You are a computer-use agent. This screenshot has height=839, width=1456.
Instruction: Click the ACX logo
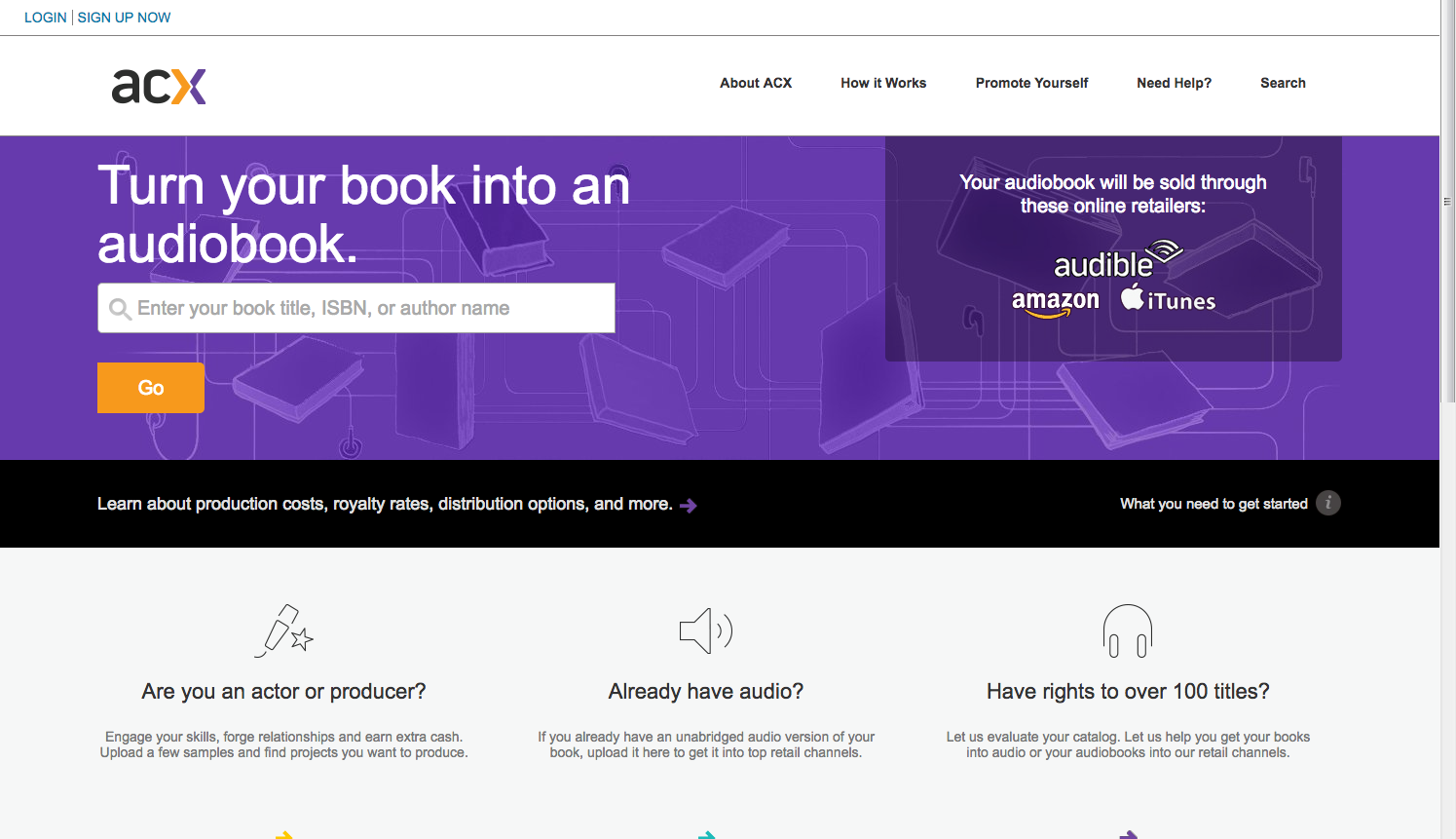[x=159, y=86]
